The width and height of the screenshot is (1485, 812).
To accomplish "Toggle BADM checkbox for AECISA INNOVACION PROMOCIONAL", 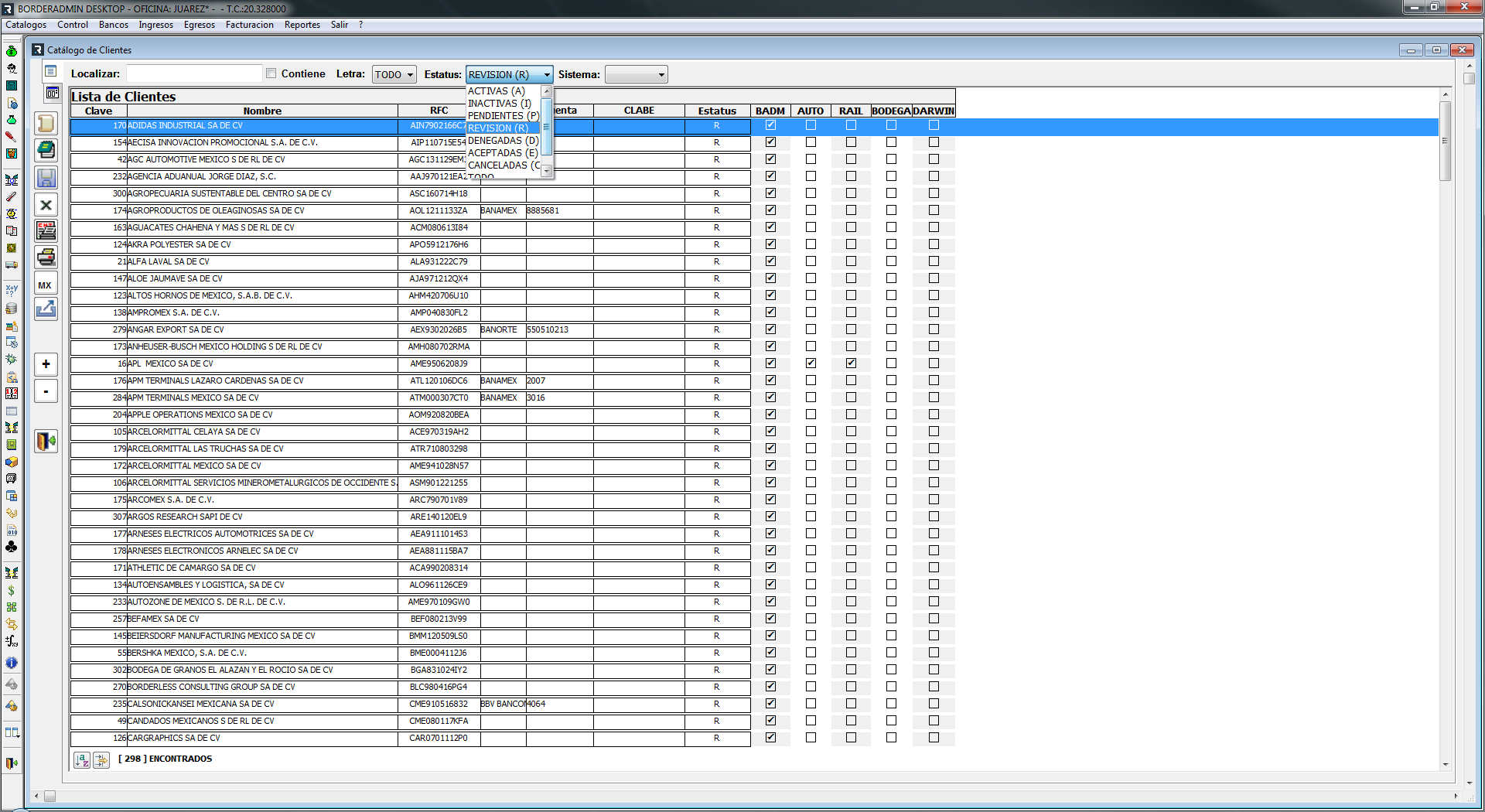I will tap(770, 142).
